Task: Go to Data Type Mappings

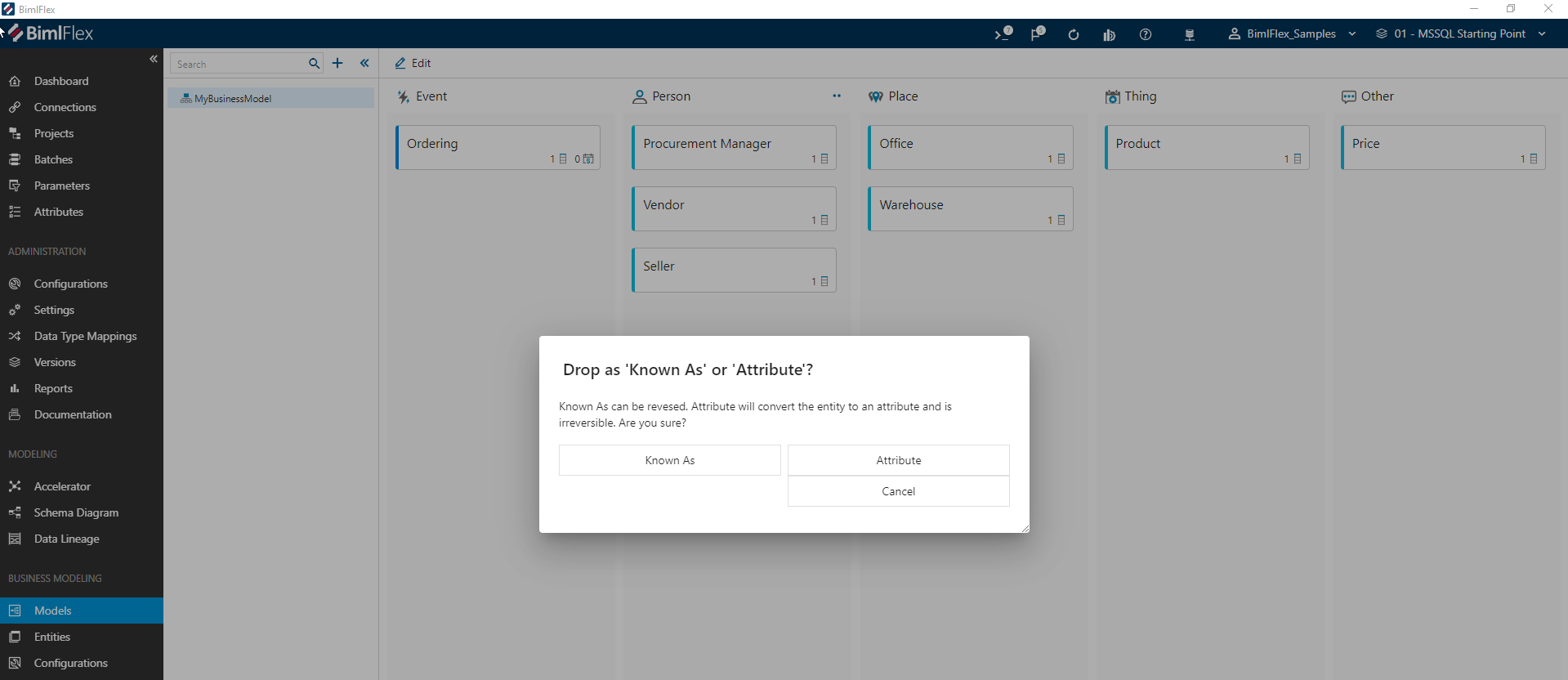Action: pos(85,336)
